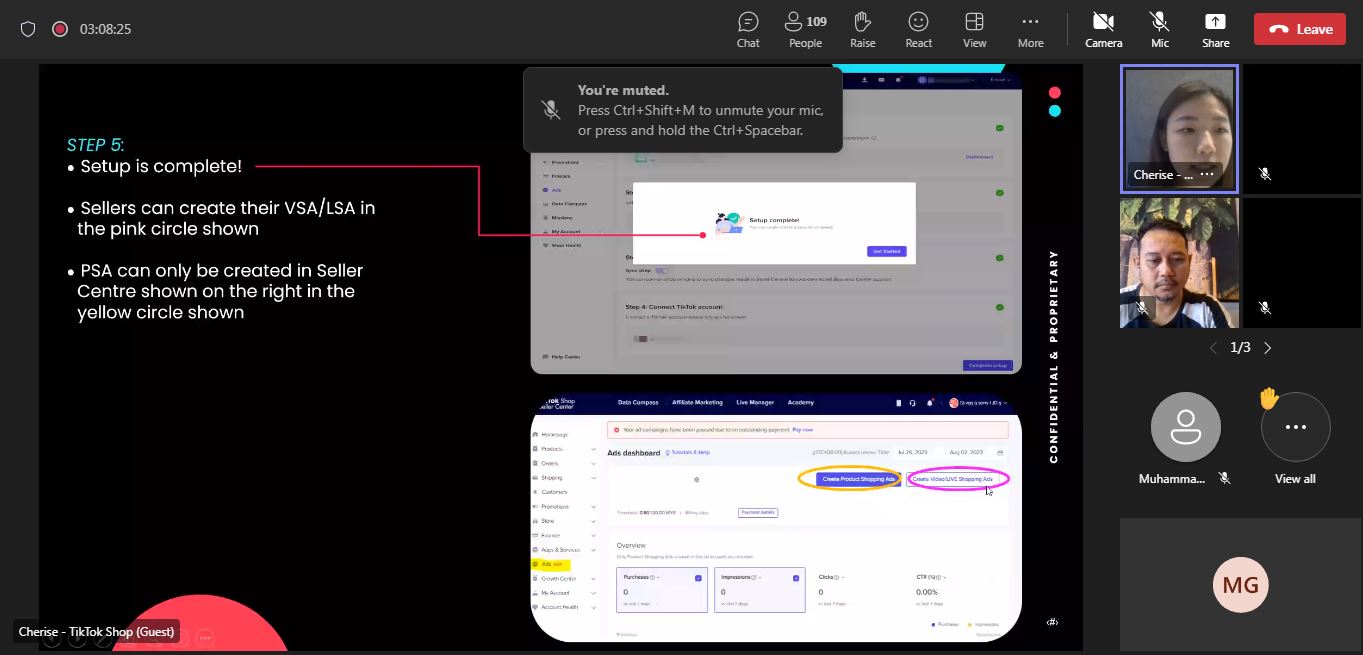Click the Seller Center notification bell
1363x655 pixels.
[929, 403]
